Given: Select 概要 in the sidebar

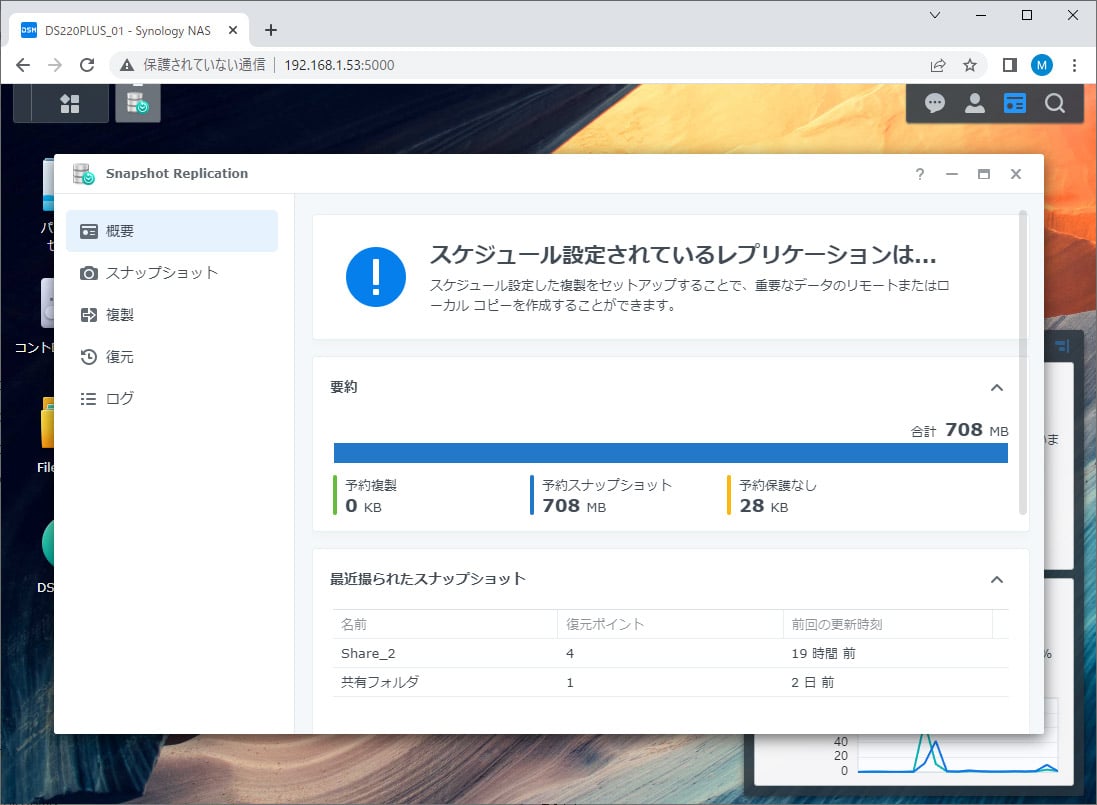Looking at the screenshot, I should (x=172, y=231).
